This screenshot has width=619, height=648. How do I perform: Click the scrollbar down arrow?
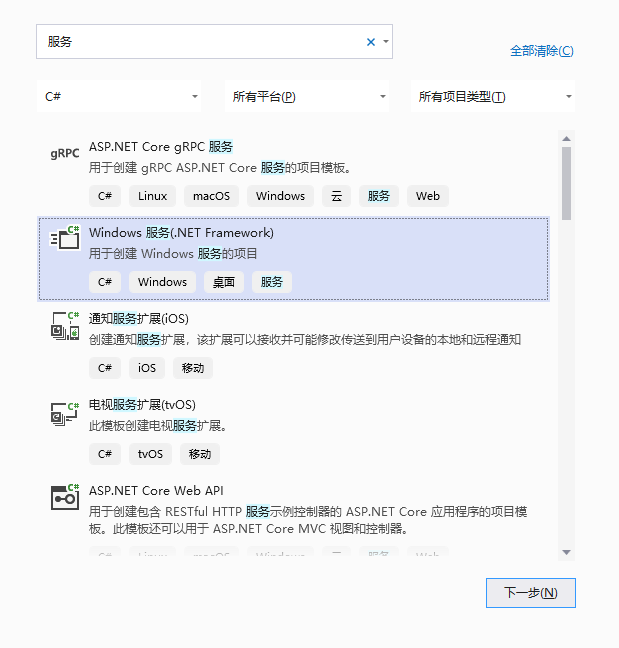click(567, 552)
